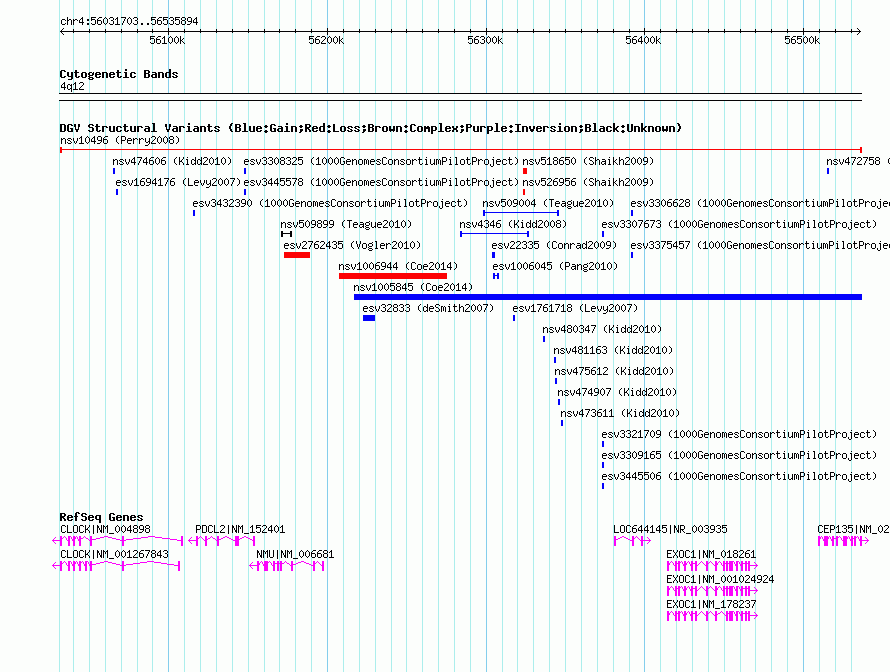Open esv32833 (deSmith2007) label
The width and height of the screenshot is (890, 672).
pyautogui.click(x=429, y=308)
